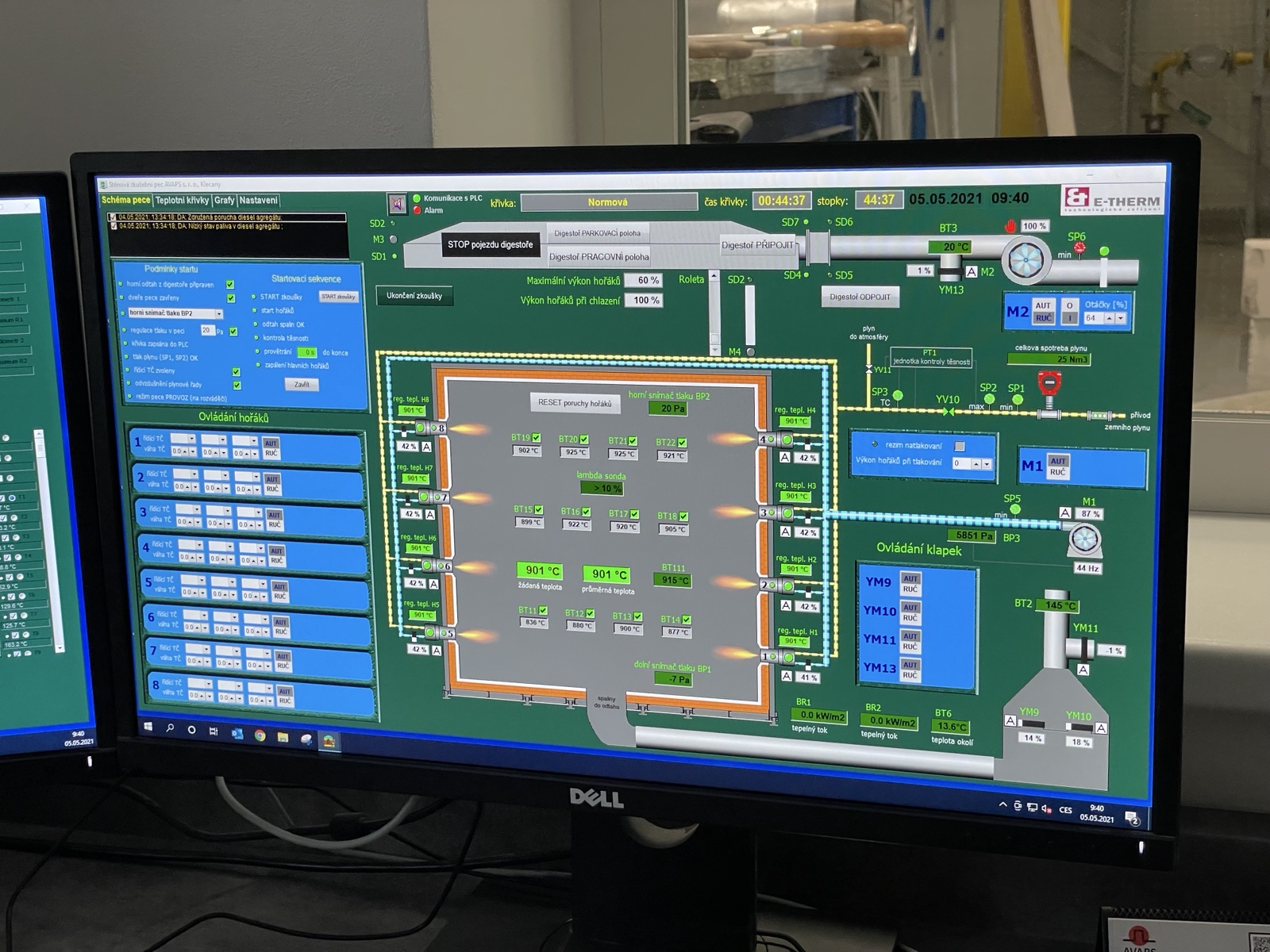Click the YV10 green valve symbol
1270x952 pixels.
tap(948, 412)
